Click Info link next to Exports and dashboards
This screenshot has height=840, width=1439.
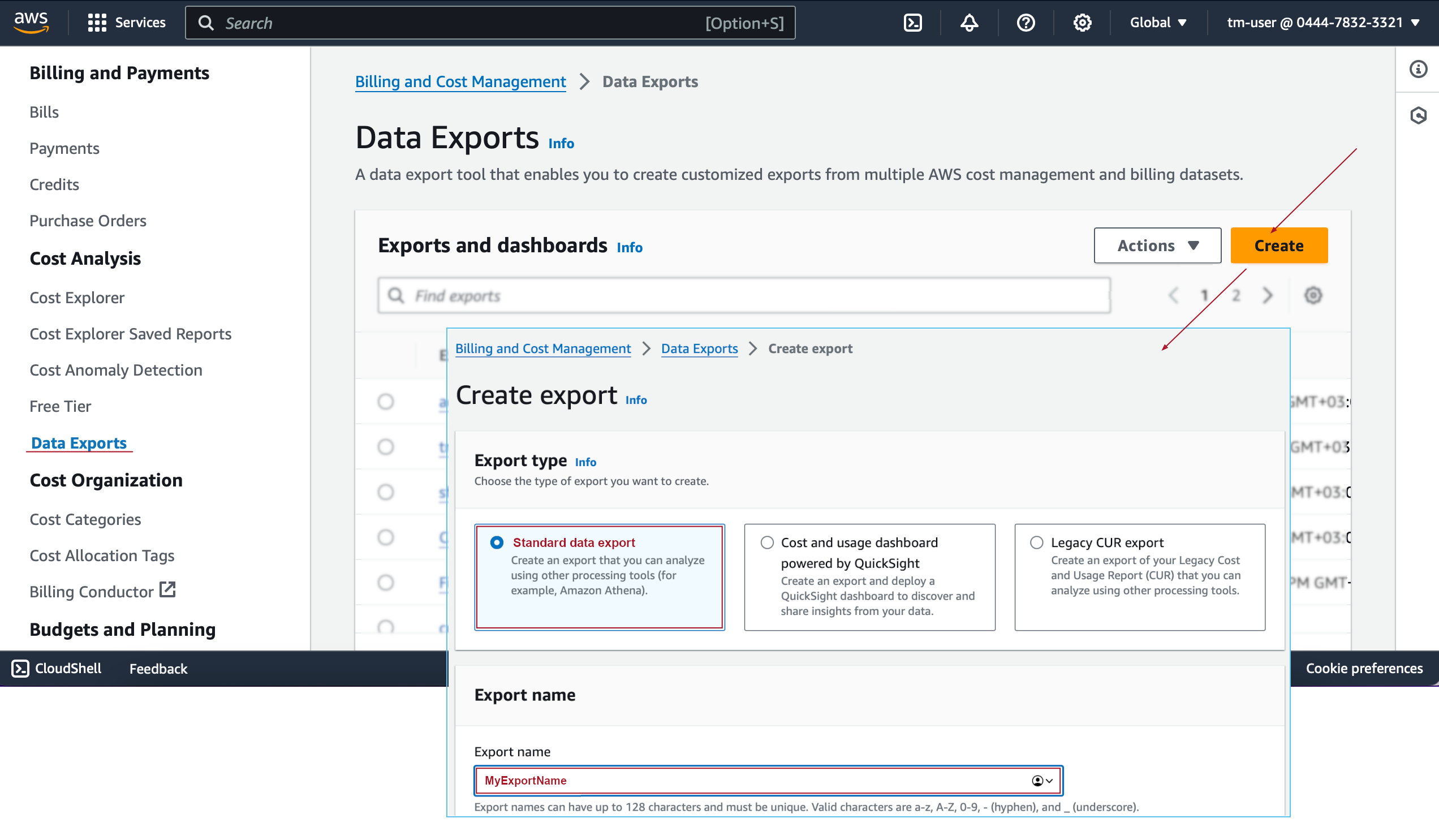pos(629,247)
